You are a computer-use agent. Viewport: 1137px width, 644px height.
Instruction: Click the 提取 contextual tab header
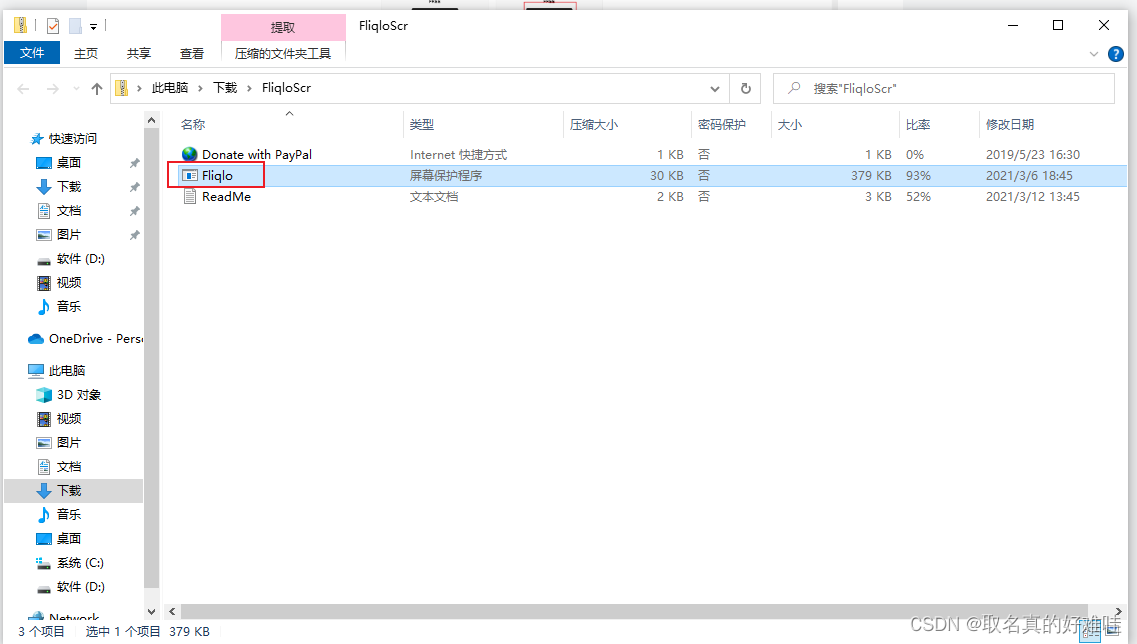coord(283,27)
